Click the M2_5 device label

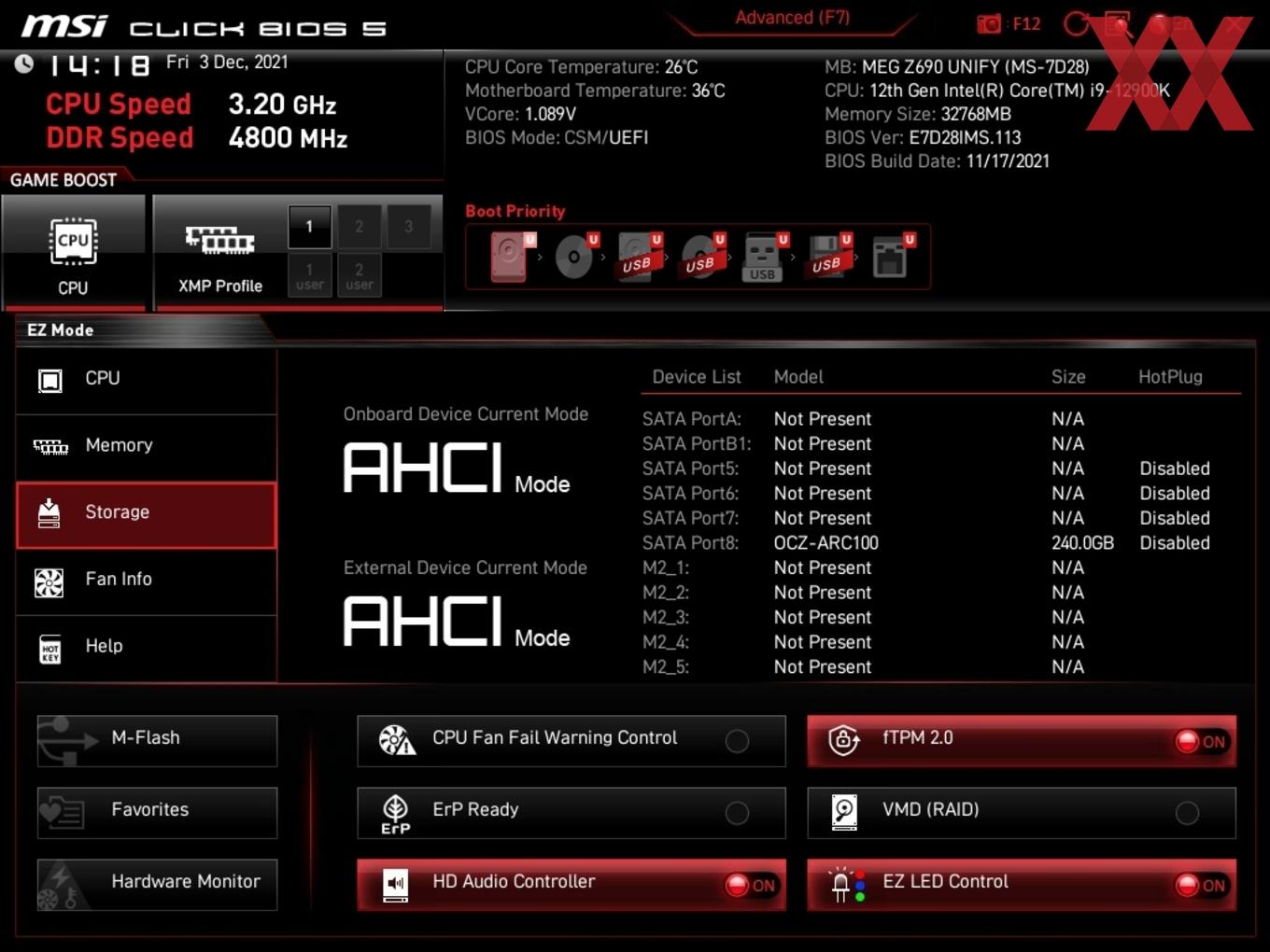666,667
